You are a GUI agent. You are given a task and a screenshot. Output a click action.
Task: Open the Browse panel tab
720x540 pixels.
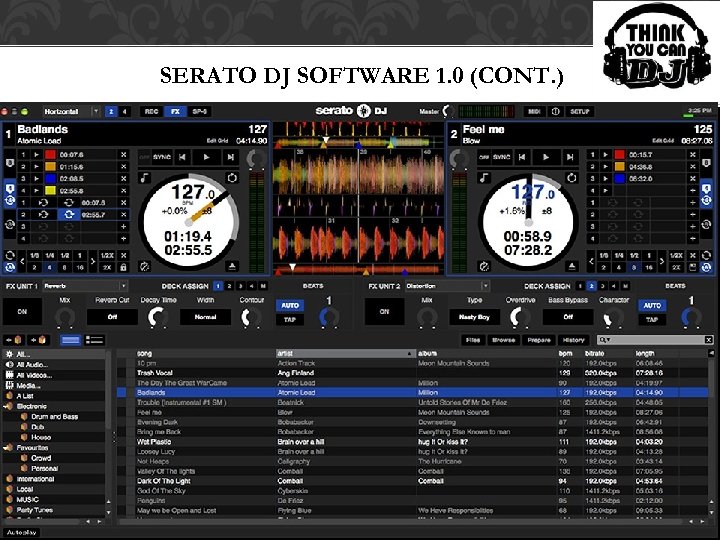[x=503, y=340]
